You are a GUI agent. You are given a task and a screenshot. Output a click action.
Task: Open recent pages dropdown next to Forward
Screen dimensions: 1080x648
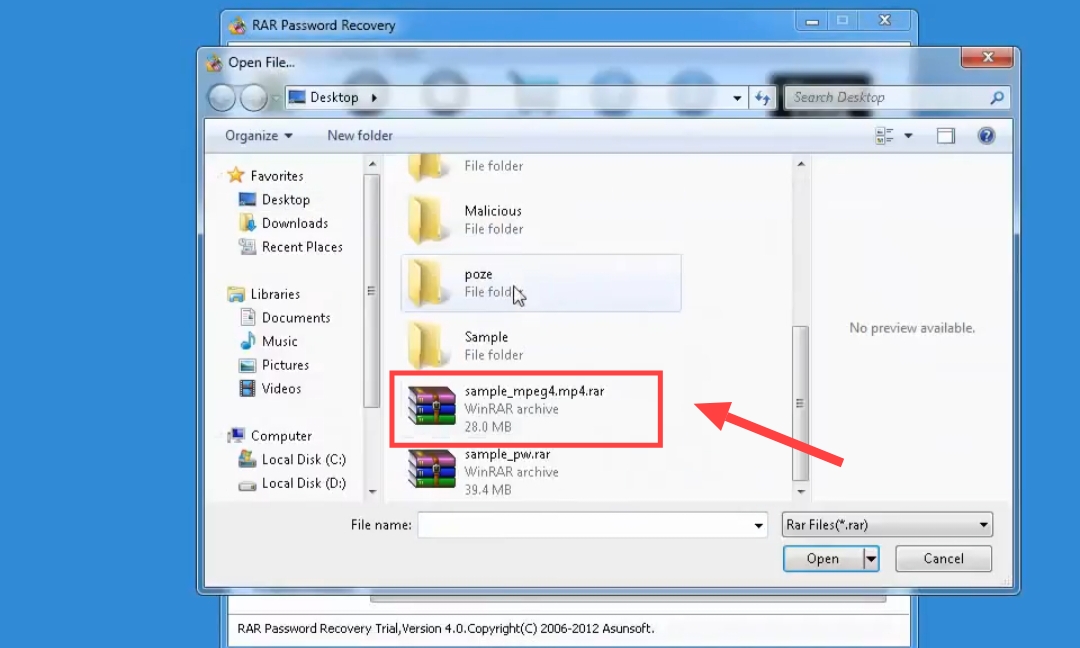[276, 98]
